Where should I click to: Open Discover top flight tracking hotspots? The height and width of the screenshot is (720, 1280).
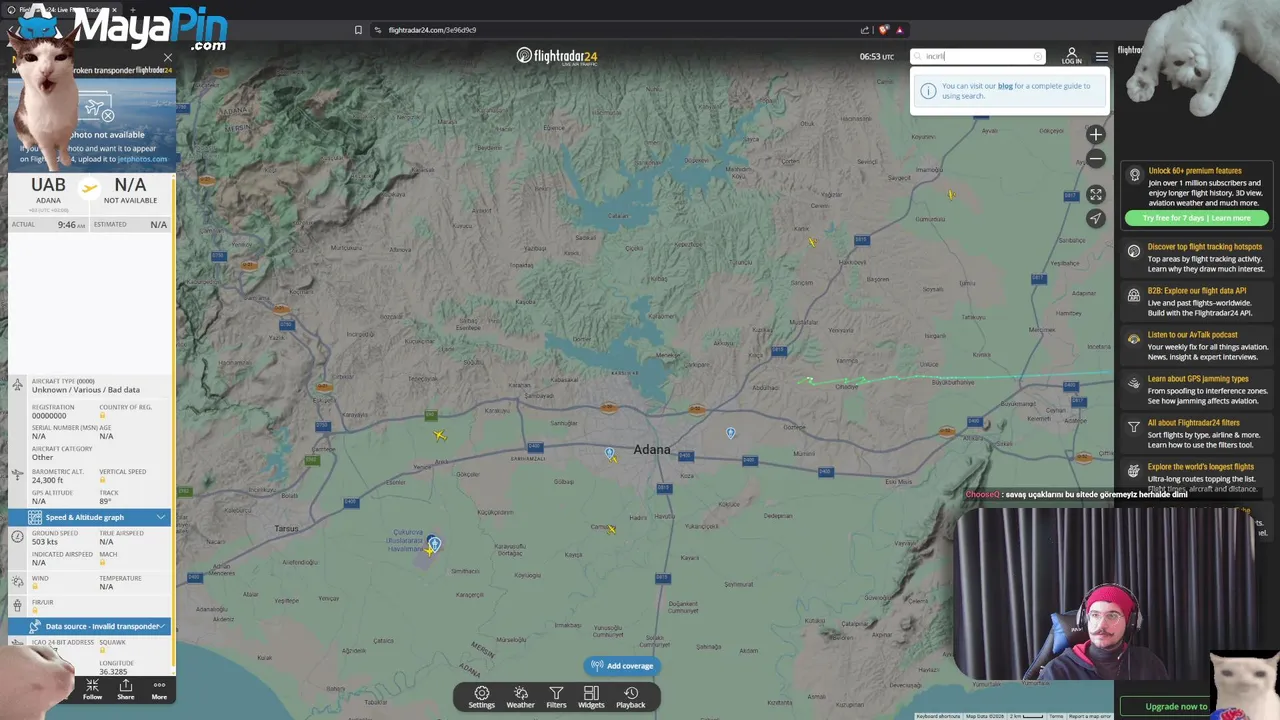[1196, 258]
